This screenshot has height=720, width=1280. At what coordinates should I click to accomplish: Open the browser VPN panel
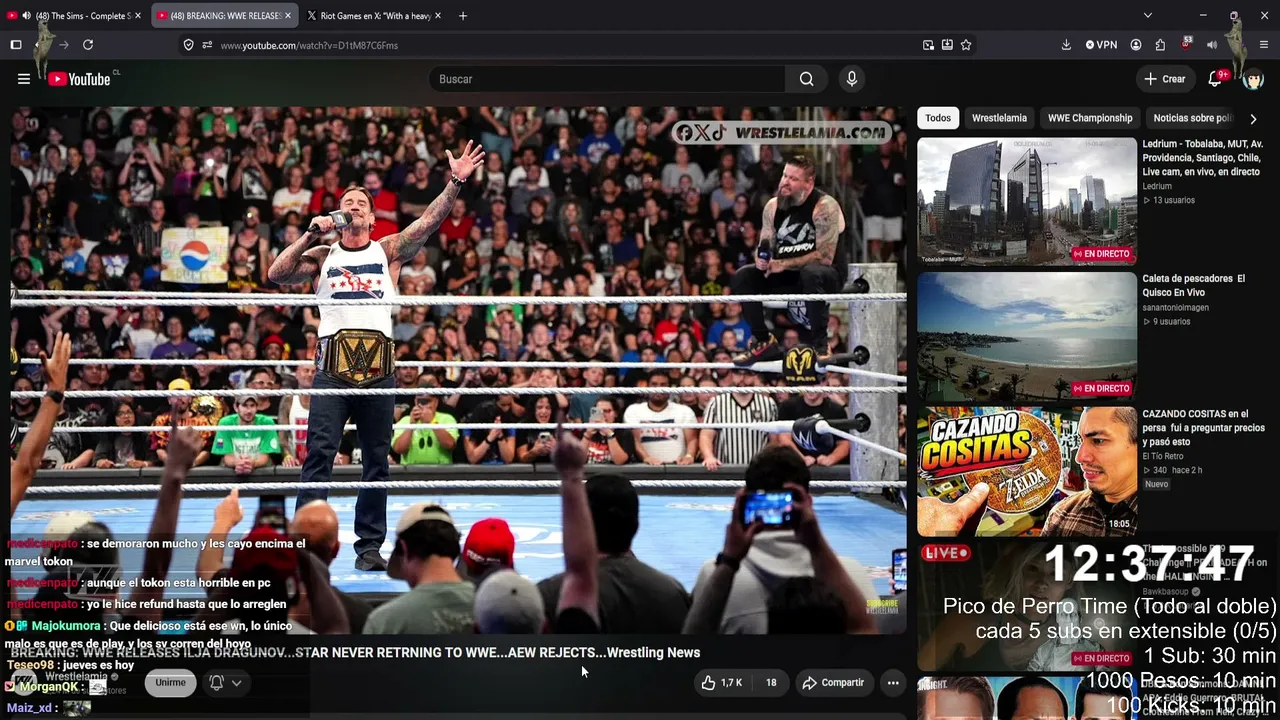1101,45
